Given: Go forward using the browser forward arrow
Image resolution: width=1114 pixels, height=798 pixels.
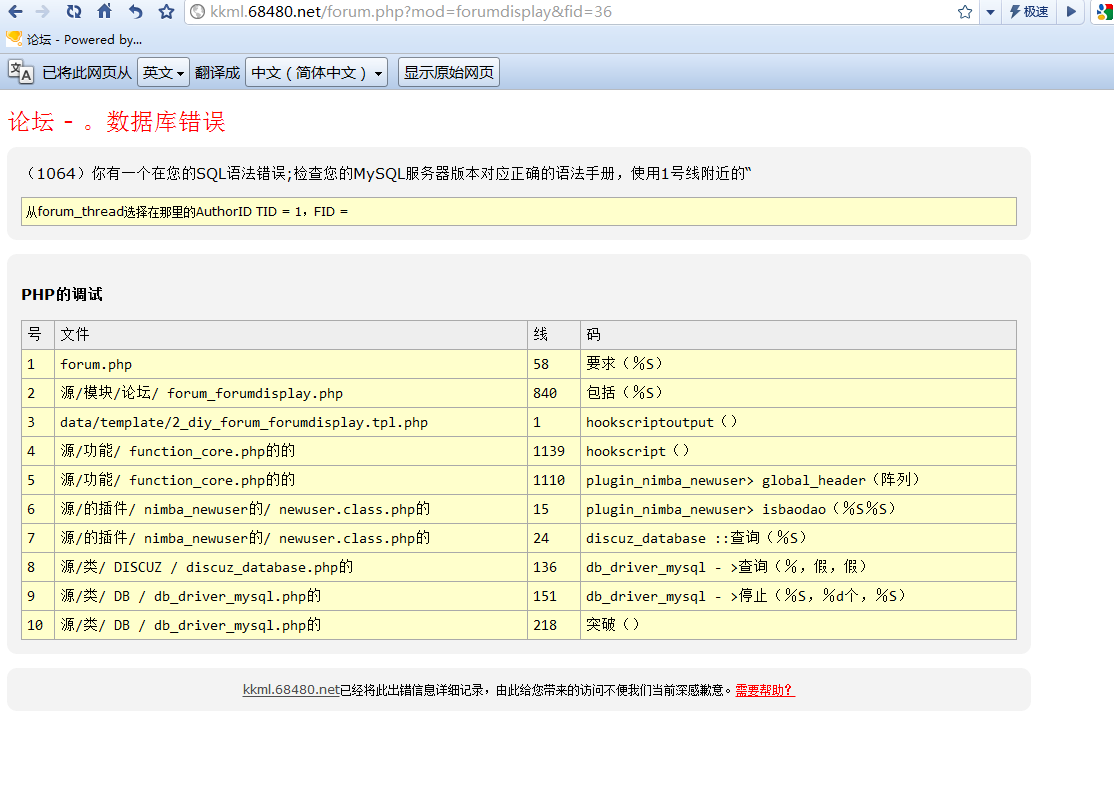Looking at the screenshot, I should [43, 11].
